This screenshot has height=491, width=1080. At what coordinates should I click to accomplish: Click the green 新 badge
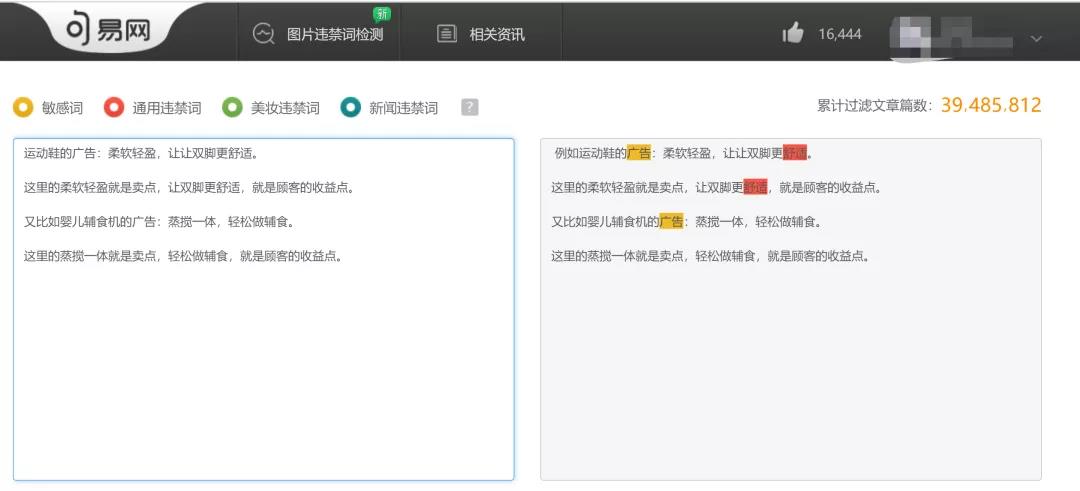382,14
